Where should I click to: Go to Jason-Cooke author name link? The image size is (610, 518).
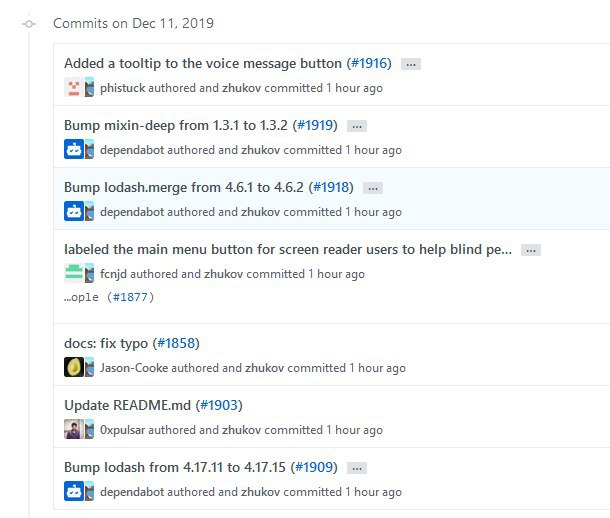134,368
